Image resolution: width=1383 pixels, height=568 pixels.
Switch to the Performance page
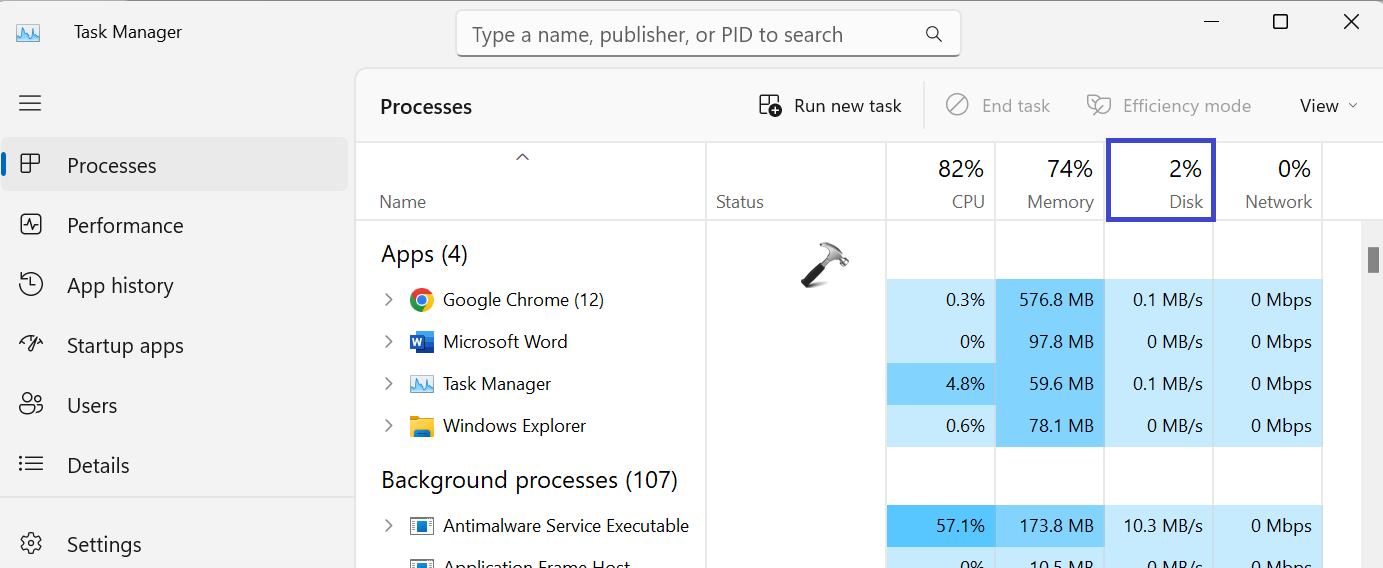pyautogui.click(x=125, y=226)
